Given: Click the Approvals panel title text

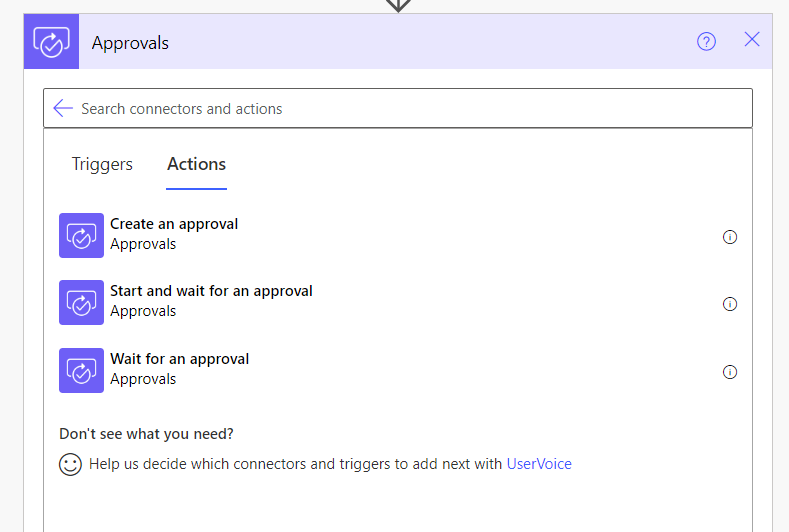Looking at the screenshot, I should tap(130, 43).
